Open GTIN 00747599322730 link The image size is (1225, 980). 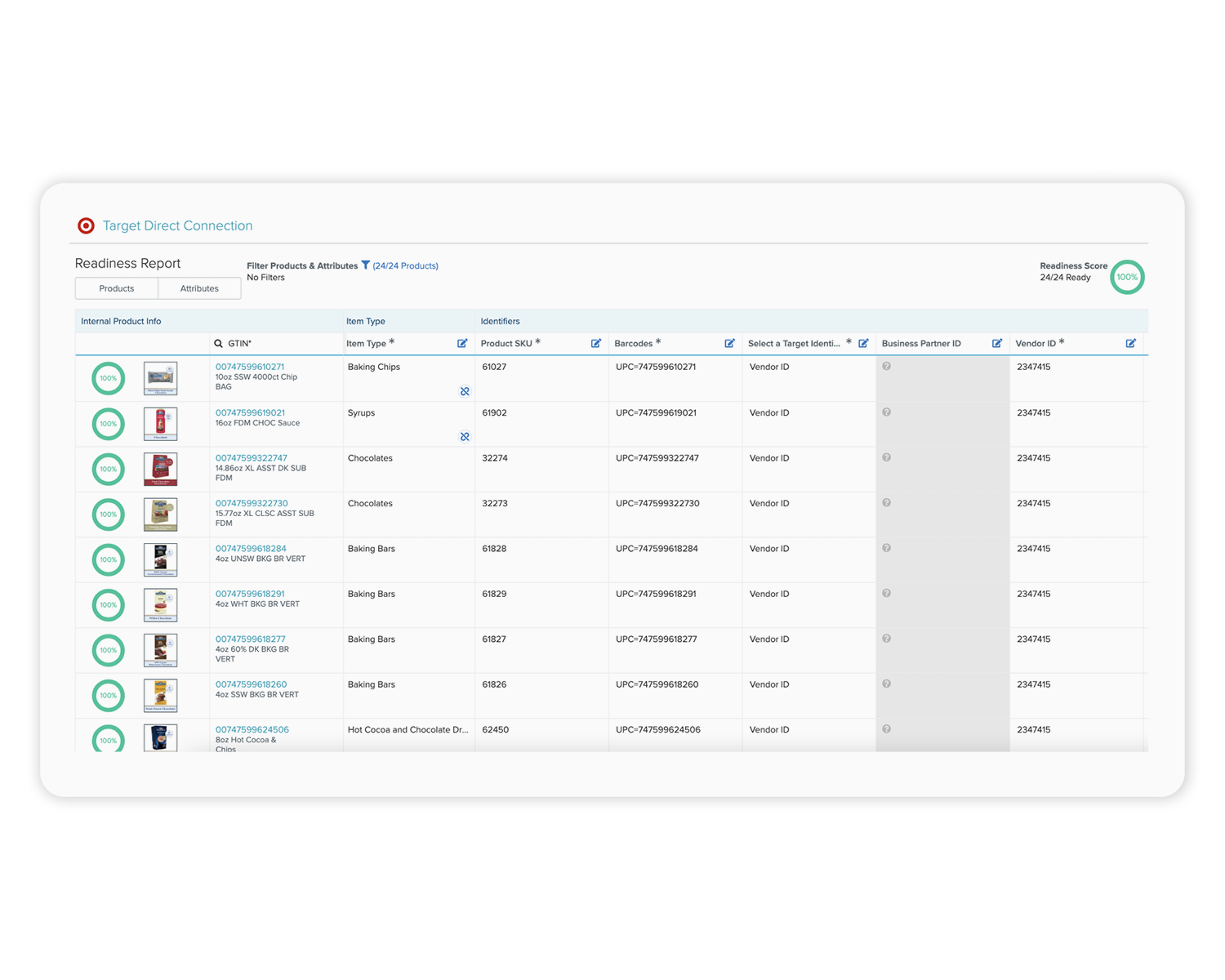click(252, 503)
